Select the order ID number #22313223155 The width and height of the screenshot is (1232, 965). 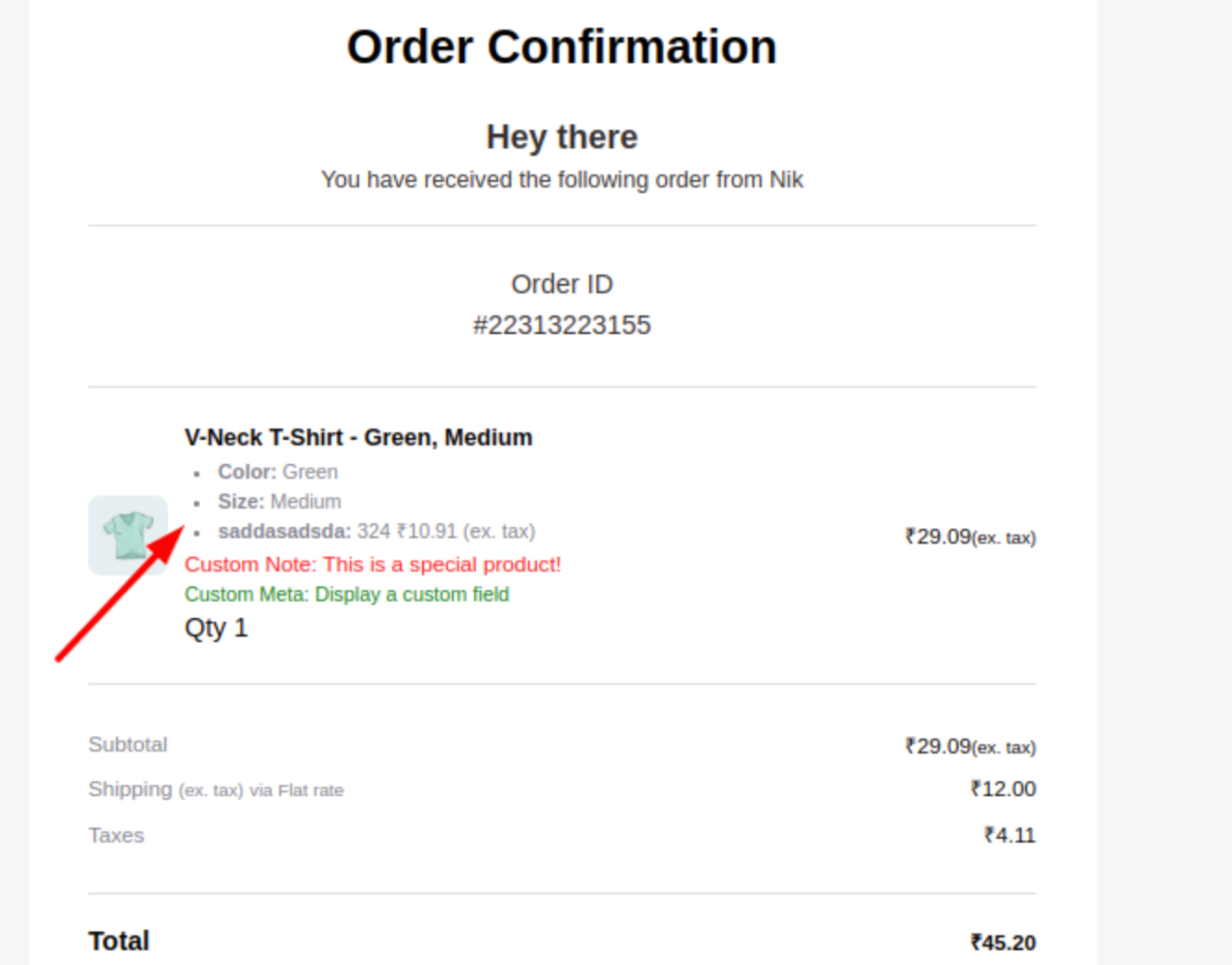point(561,325)
